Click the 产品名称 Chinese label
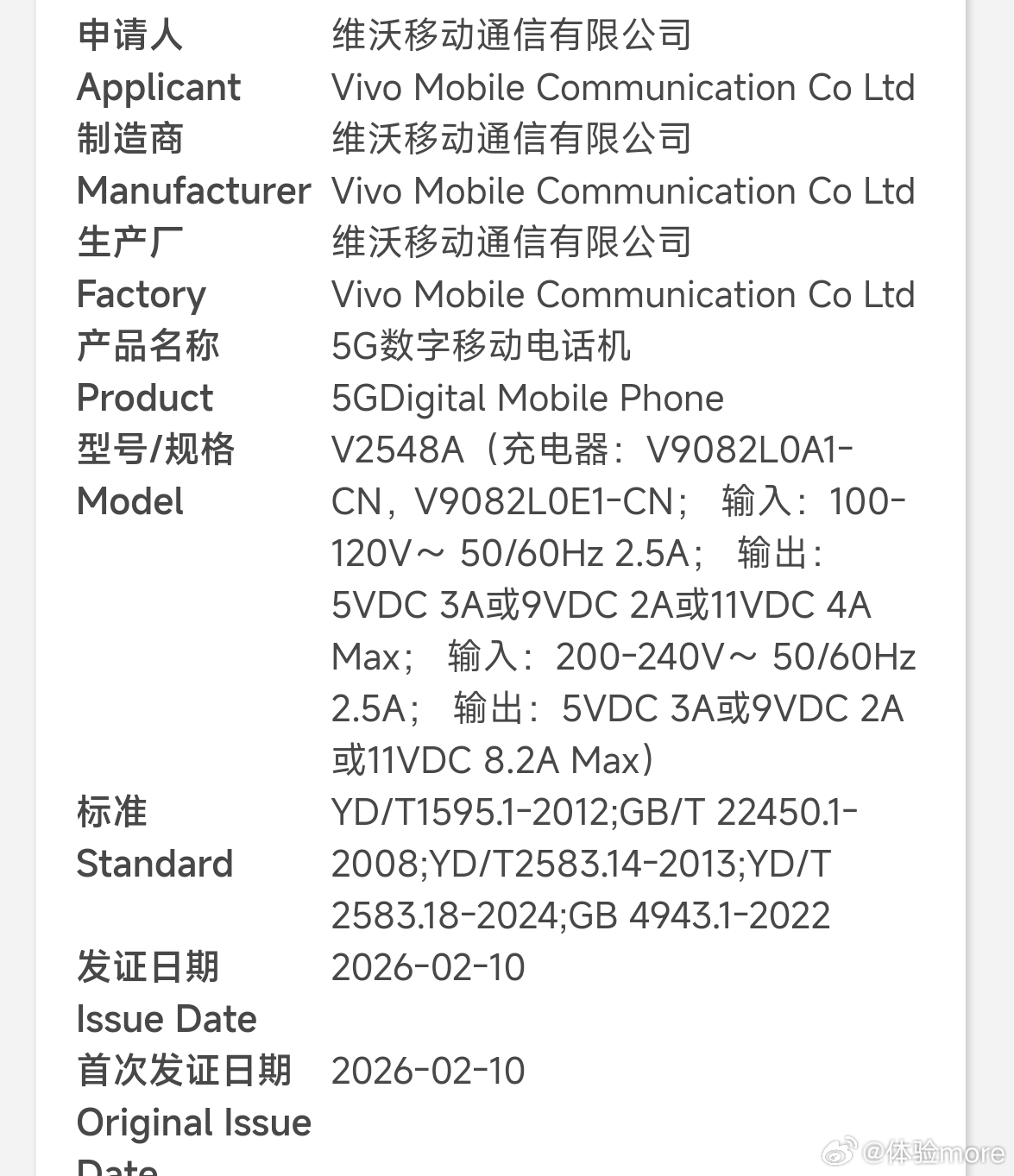This screenshot has height=1176, width=1014. (148, 346)
